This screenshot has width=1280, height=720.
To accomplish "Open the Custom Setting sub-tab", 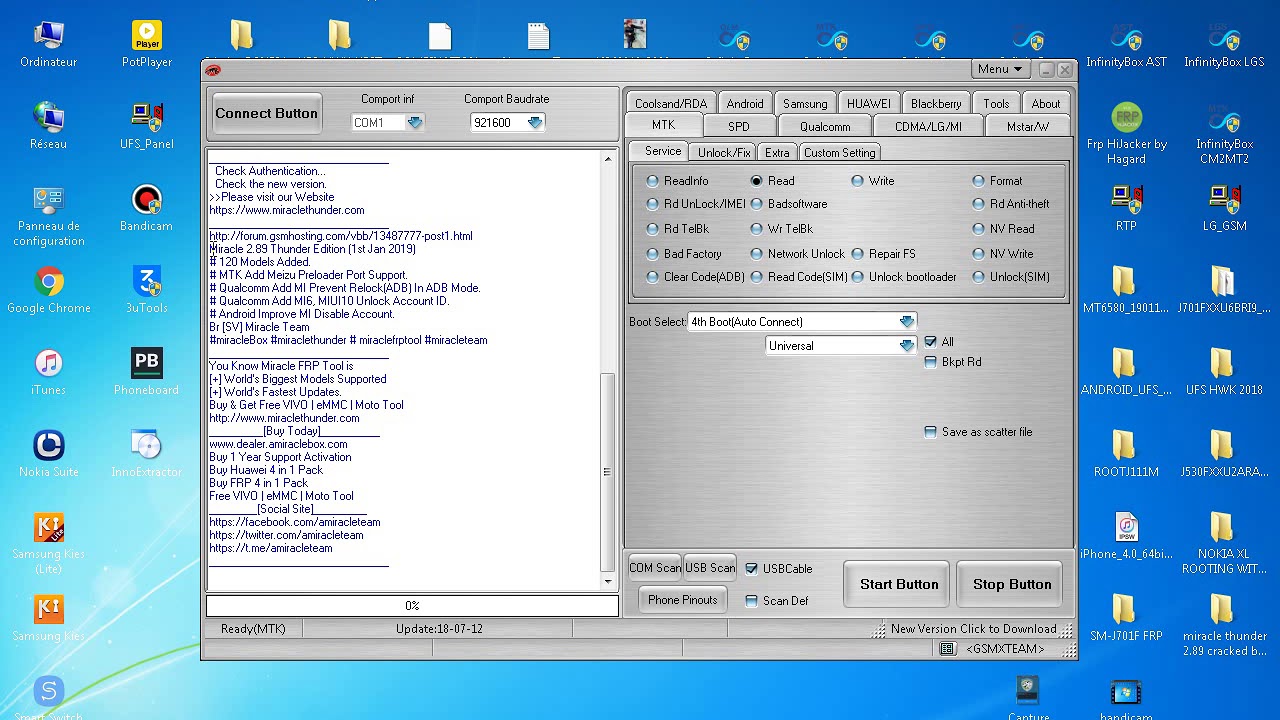I will pos(839,153).
